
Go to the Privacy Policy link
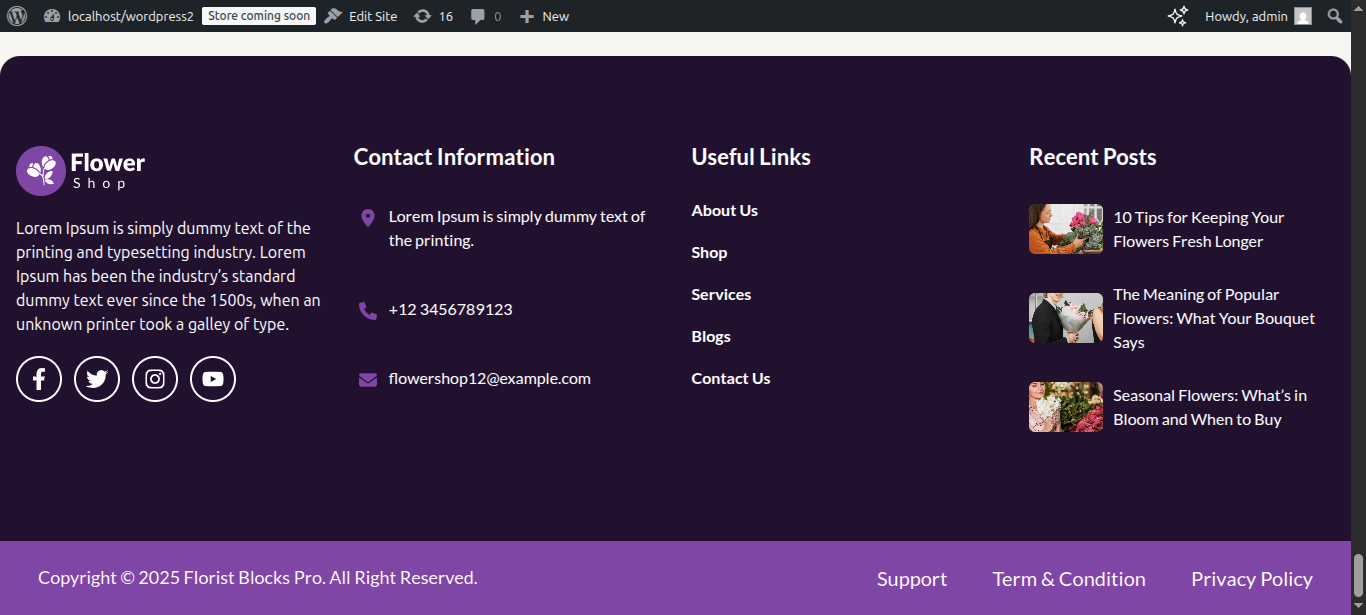1251,579
